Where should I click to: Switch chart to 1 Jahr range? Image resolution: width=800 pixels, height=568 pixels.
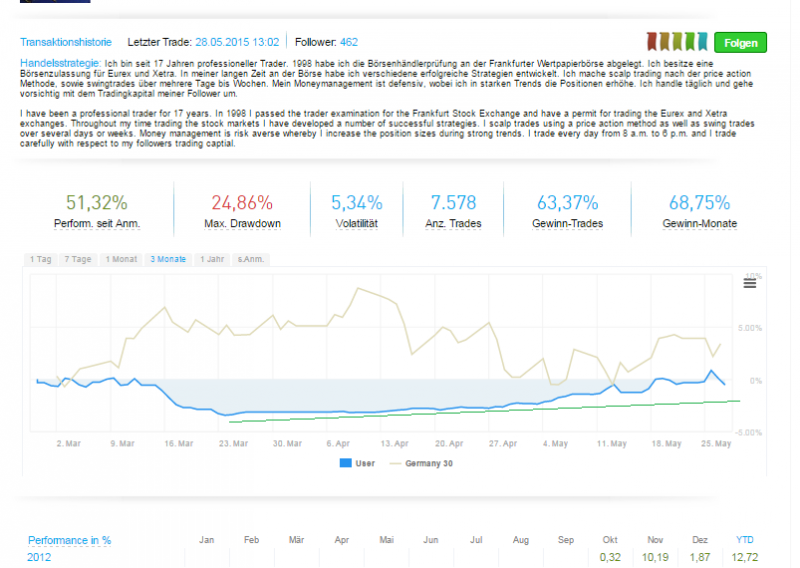pyautogui.click(x=212, y=259)
